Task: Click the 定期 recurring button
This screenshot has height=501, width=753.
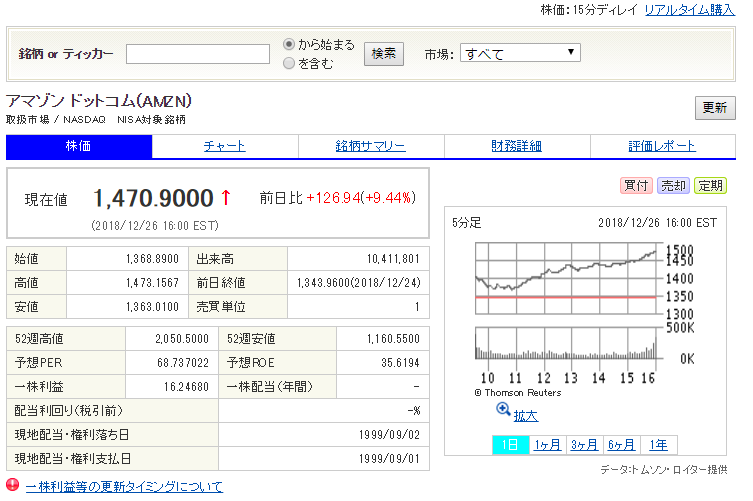Action: pyautogui.click(x=710, y=185)
